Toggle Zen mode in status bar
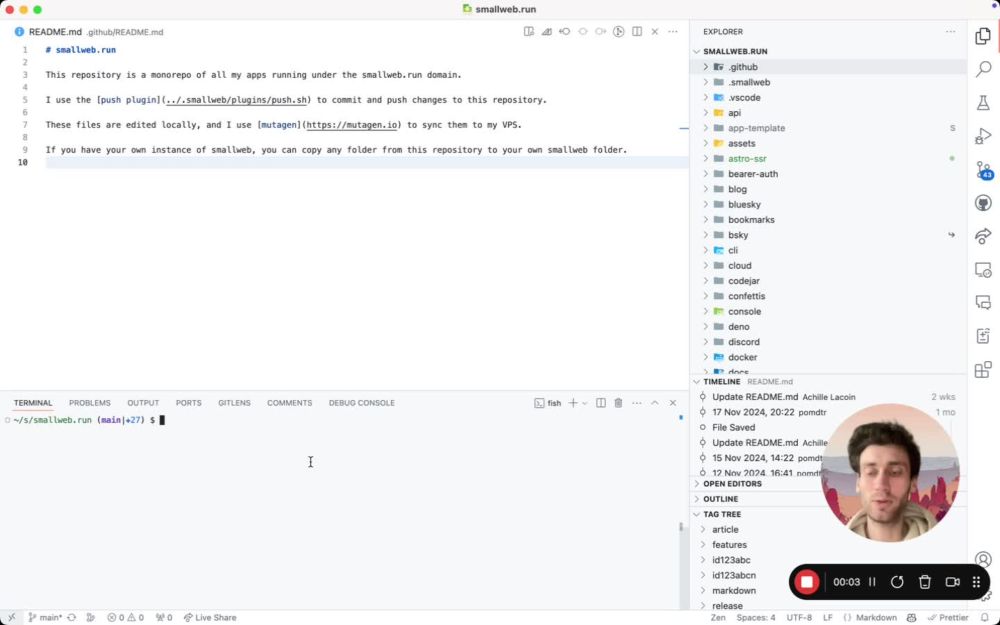 point(718,618)
